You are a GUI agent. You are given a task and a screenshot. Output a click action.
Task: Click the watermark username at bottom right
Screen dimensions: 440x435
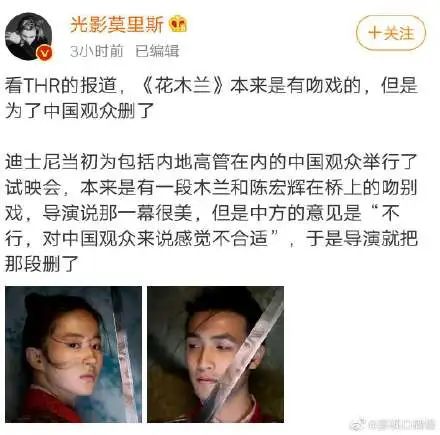click(402, 424)
